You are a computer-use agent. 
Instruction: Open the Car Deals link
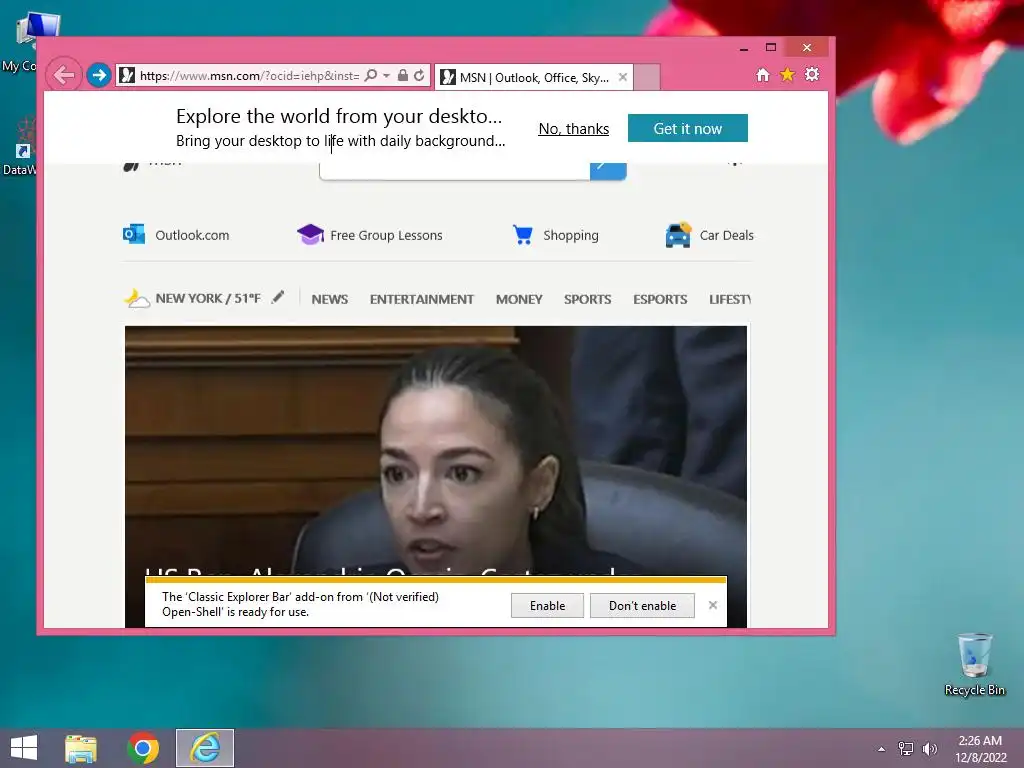726,235
